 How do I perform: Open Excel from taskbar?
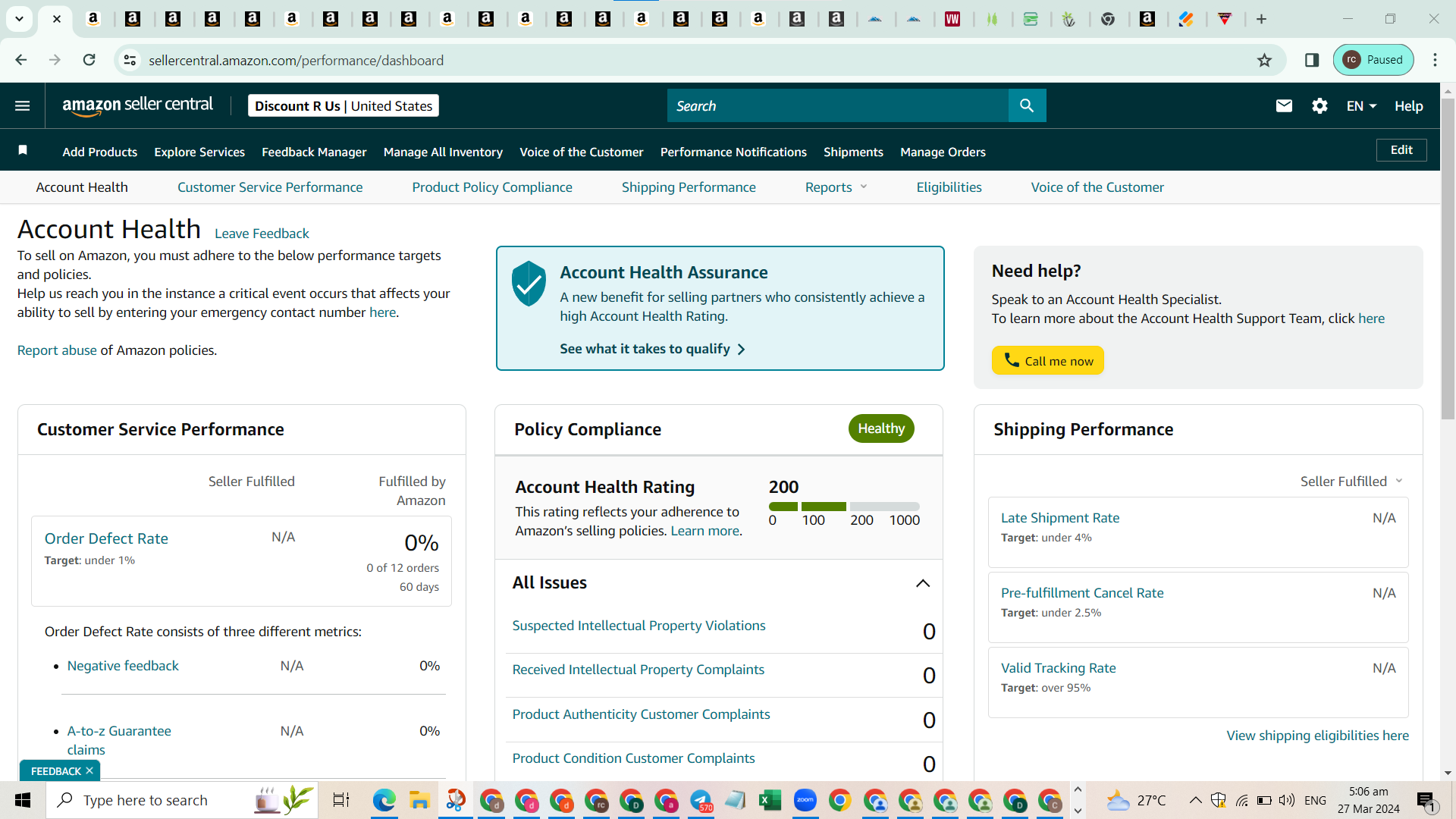770,800
